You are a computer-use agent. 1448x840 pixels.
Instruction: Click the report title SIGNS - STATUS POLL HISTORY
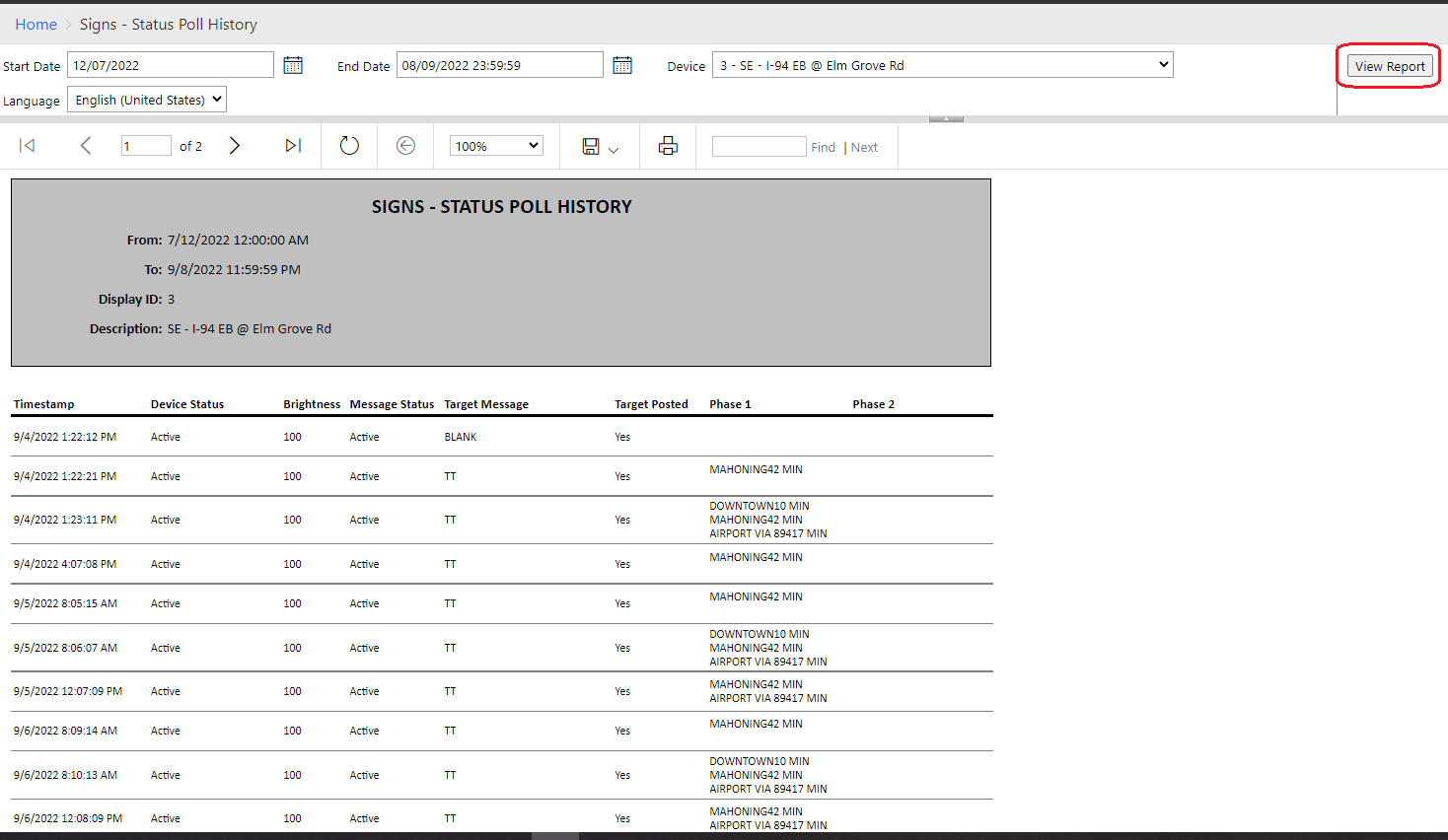click(x=501, y=207)
